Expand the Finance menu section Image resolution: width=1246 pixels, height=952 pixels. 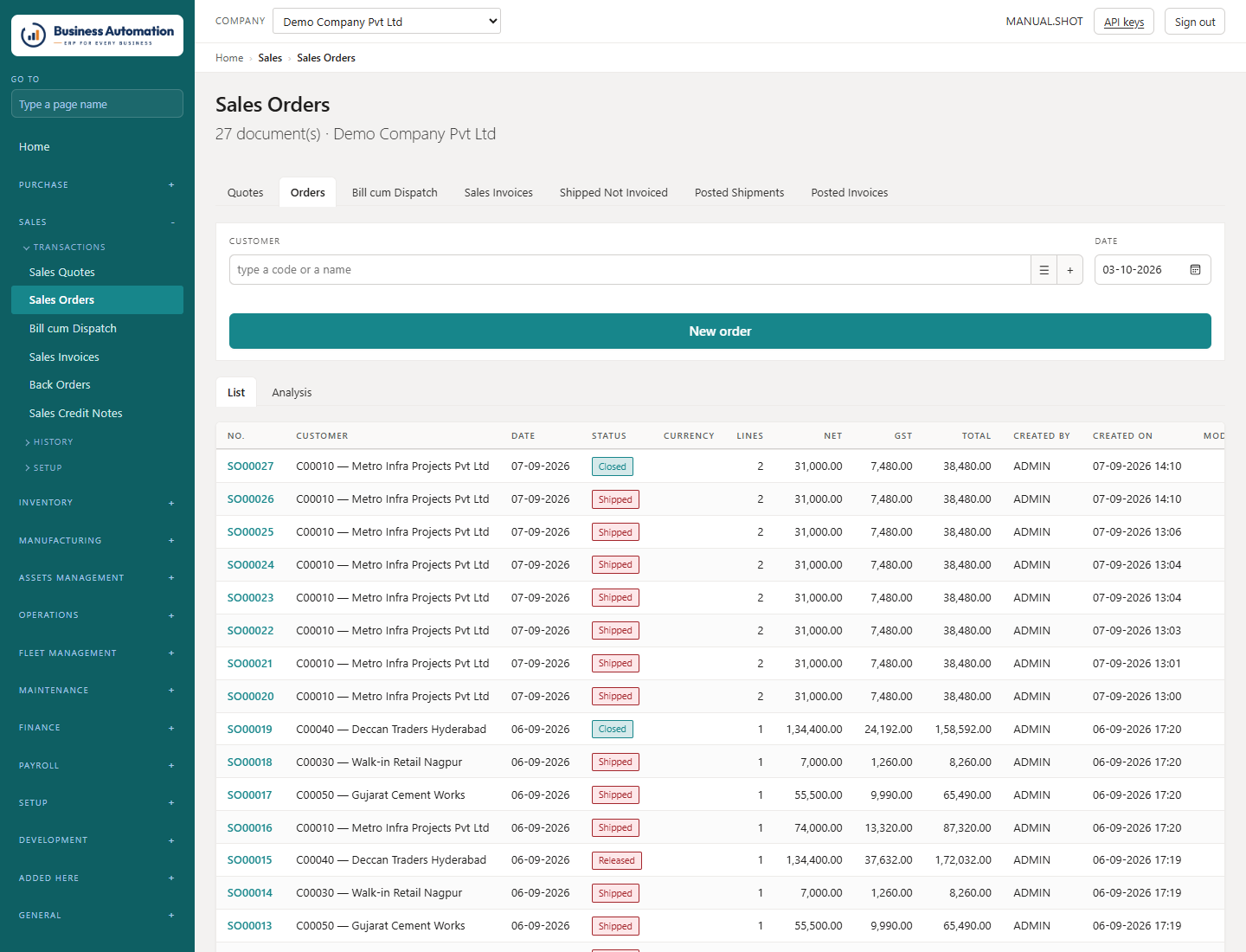[x=97, y=728]
